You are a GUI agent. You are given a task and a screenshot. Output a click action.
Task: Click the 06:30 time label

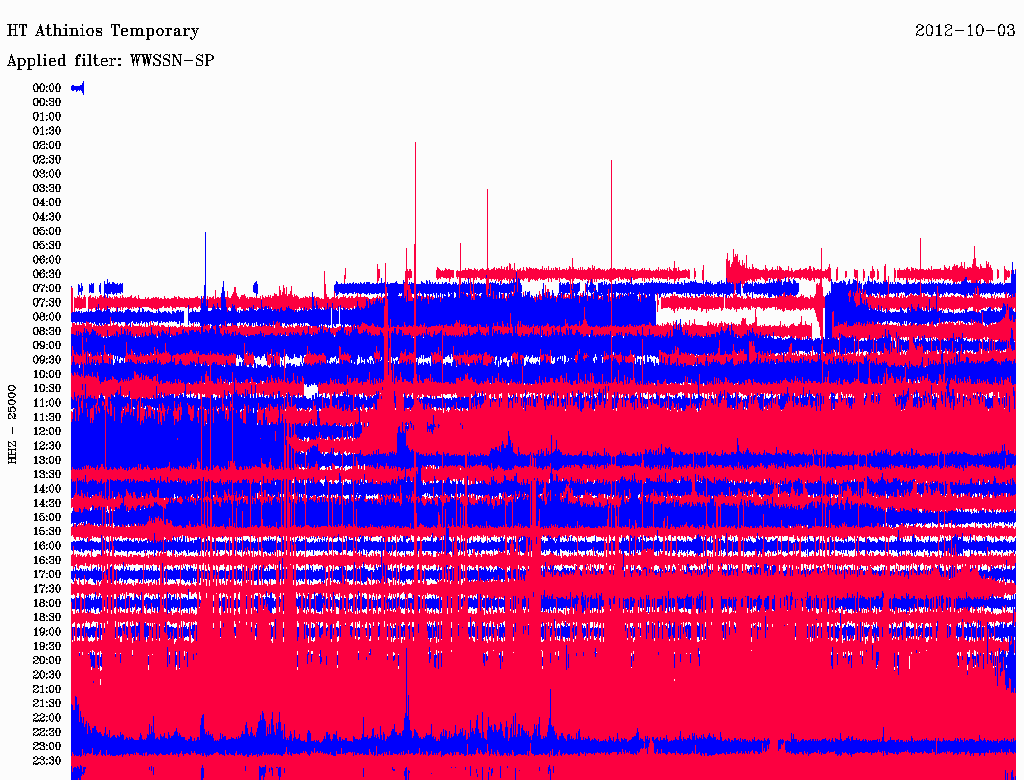[x=47, y=274]
